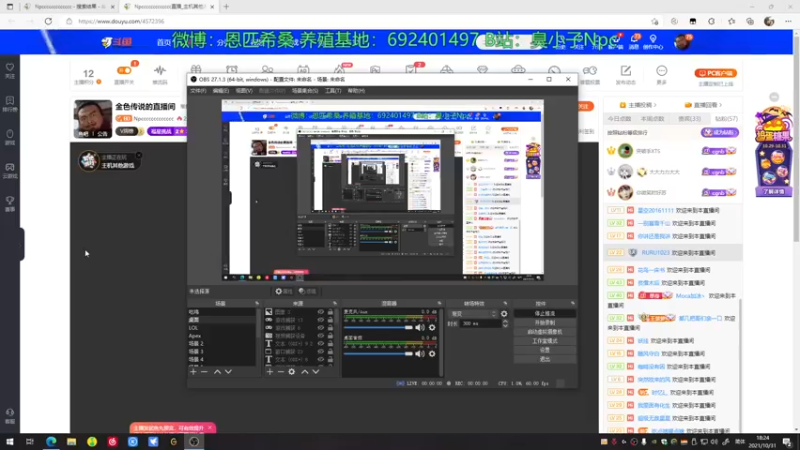Pop out the 来源 panel header icon
The width and height of the screenshot is (800, 450).
pos(335,304)
